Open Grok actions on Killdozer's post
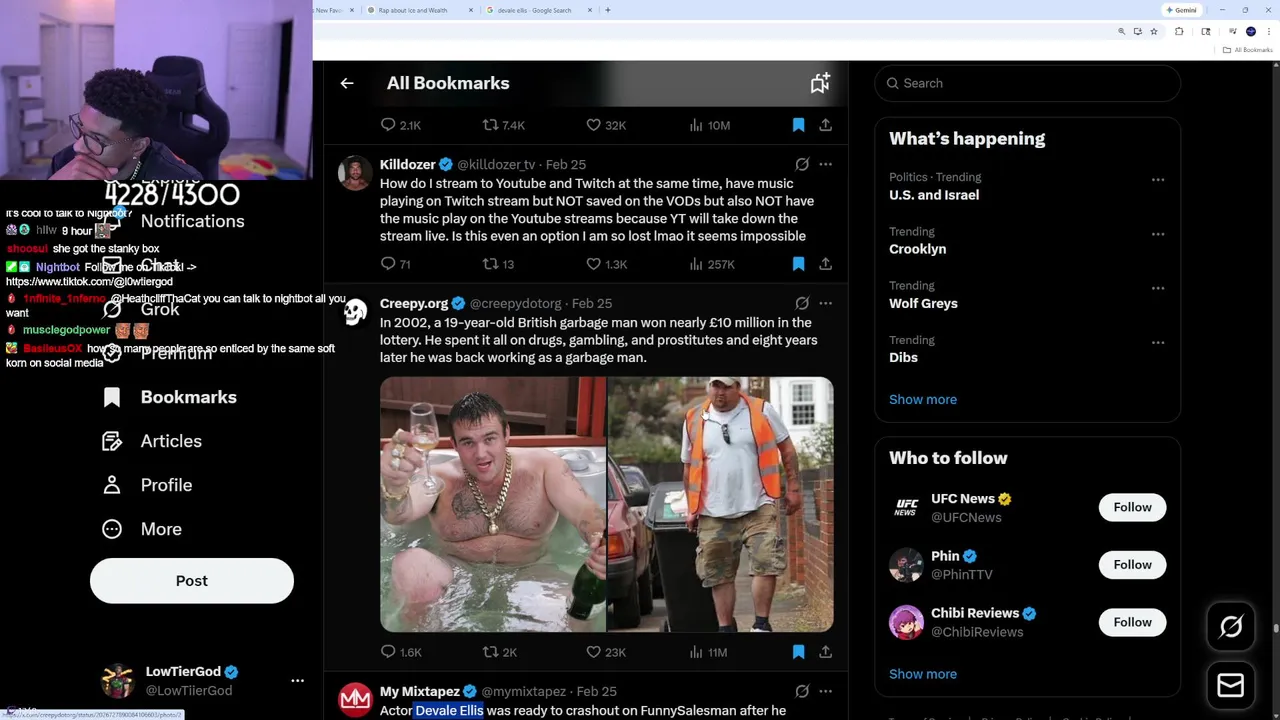 click(x=802, y=164)
